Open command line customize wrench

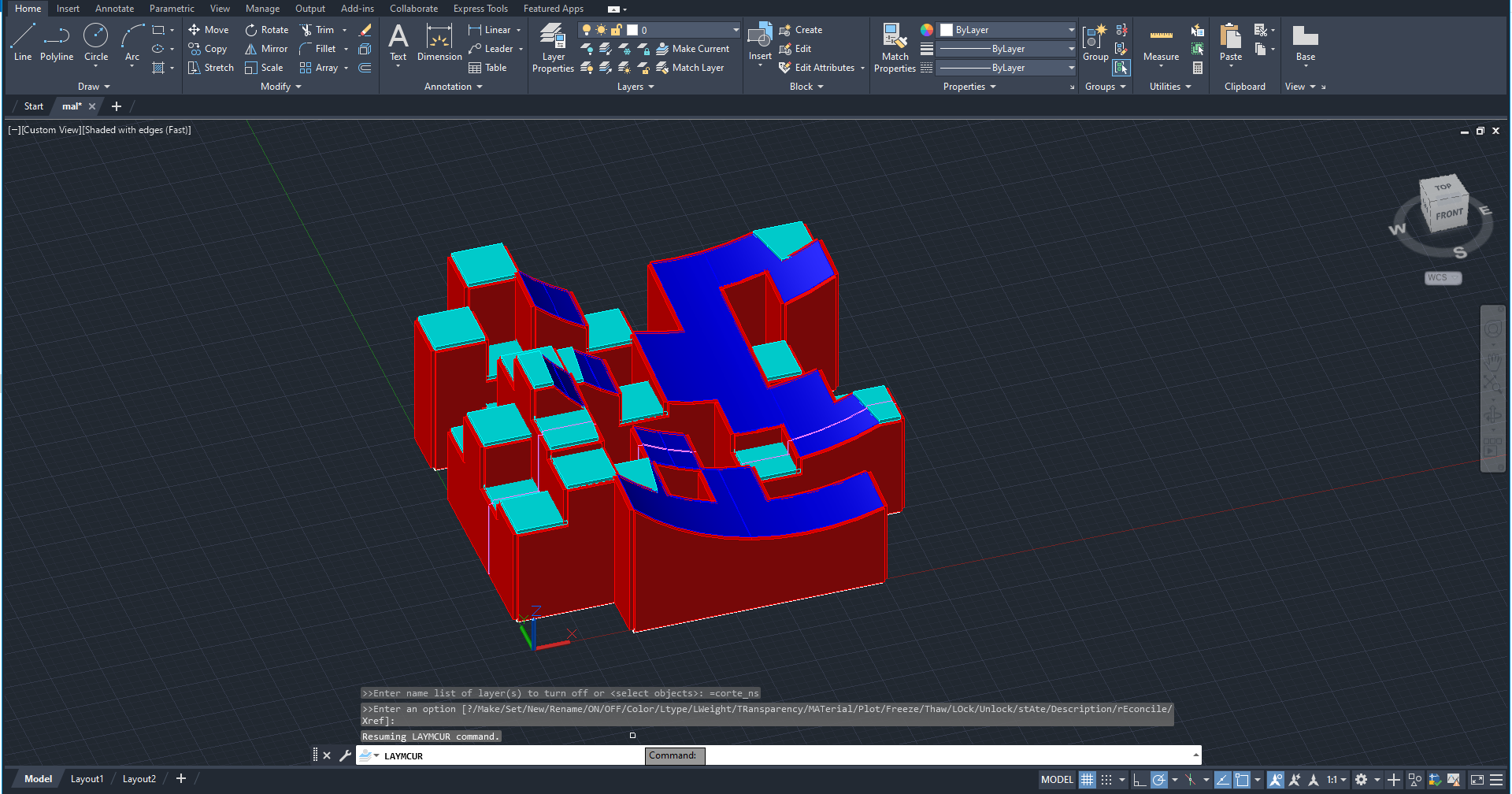point(345,755)
